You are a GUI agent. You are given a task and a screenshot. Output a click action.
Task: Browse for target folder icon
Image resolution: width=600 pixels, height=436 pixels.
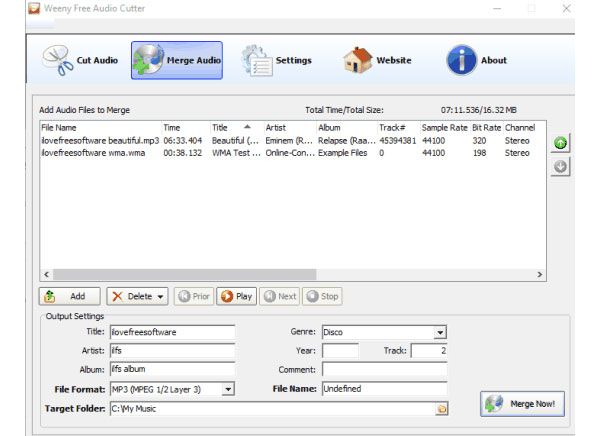click(x=441, y=409)
